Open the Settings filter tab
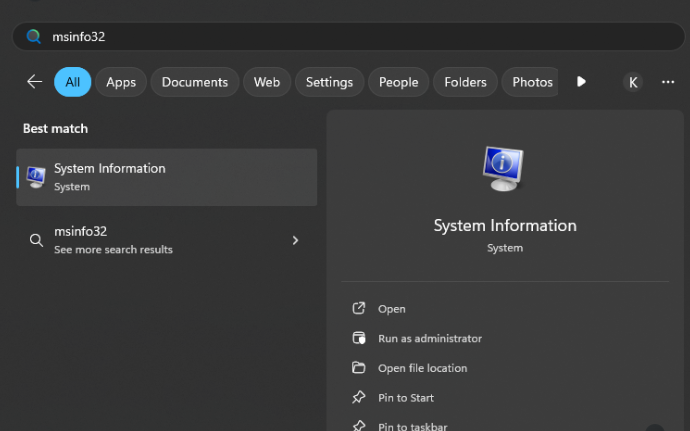This screenshot has height=431, width=690. [329, 82]
